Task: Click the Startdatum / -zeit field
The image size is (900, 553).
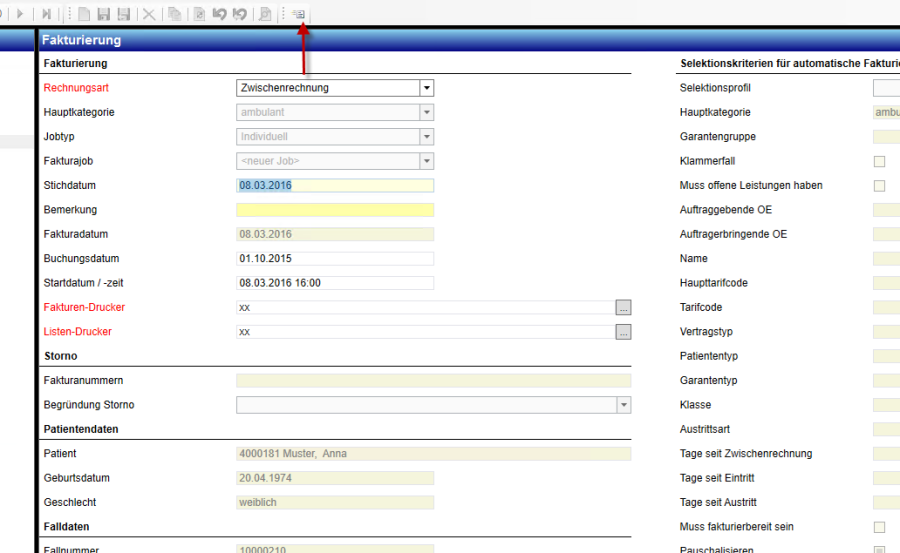Action: [x=335, y=283]
